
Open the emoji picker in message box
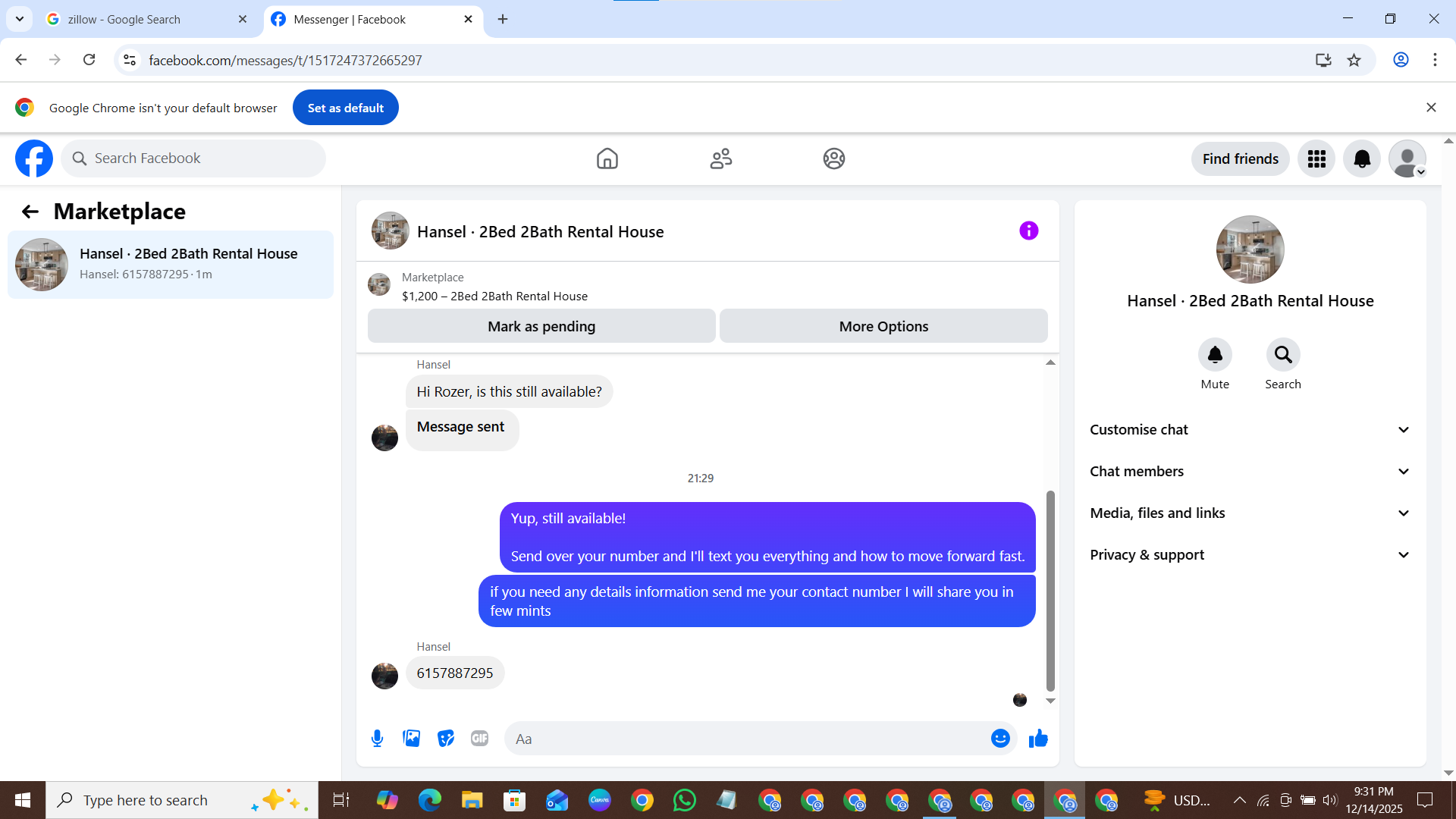pyautogui.click(x=1000, y=739)
